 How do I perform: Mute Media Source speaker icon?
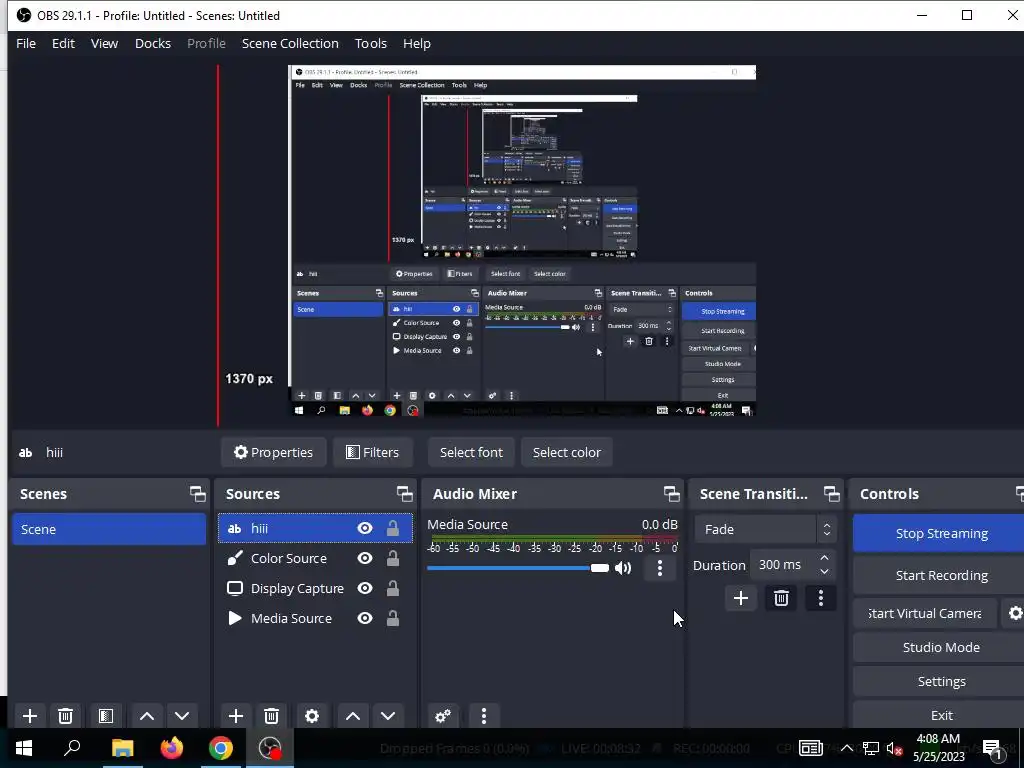click(623, 568)
